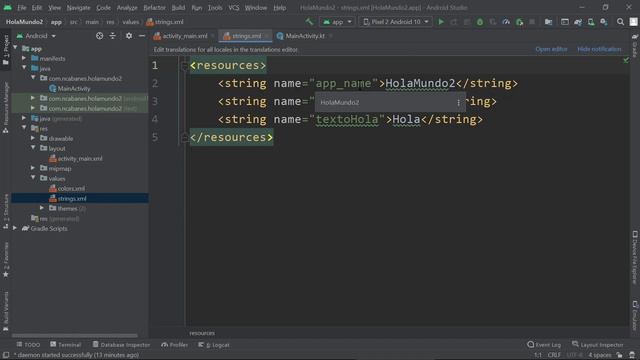
Task: Click the fold marker on line 1
Action: click(184, 65)
